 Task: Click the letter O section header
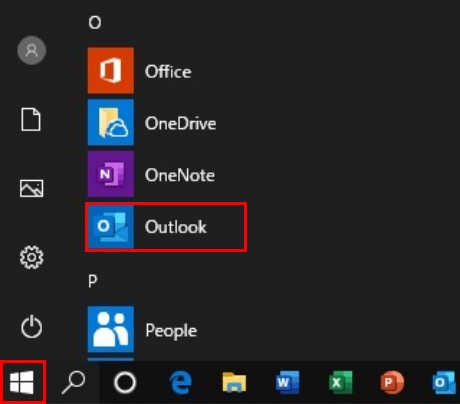click(x=95, y=23)
